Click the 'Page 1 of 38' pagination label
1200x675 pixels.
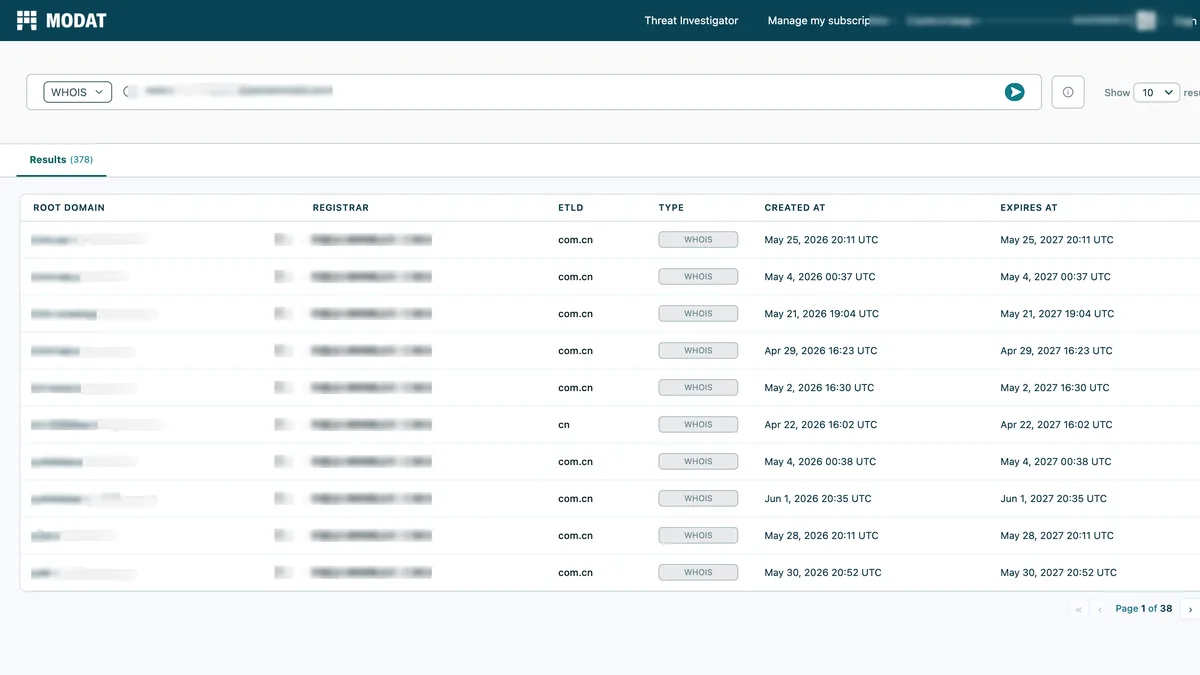tap(1143, 609)
